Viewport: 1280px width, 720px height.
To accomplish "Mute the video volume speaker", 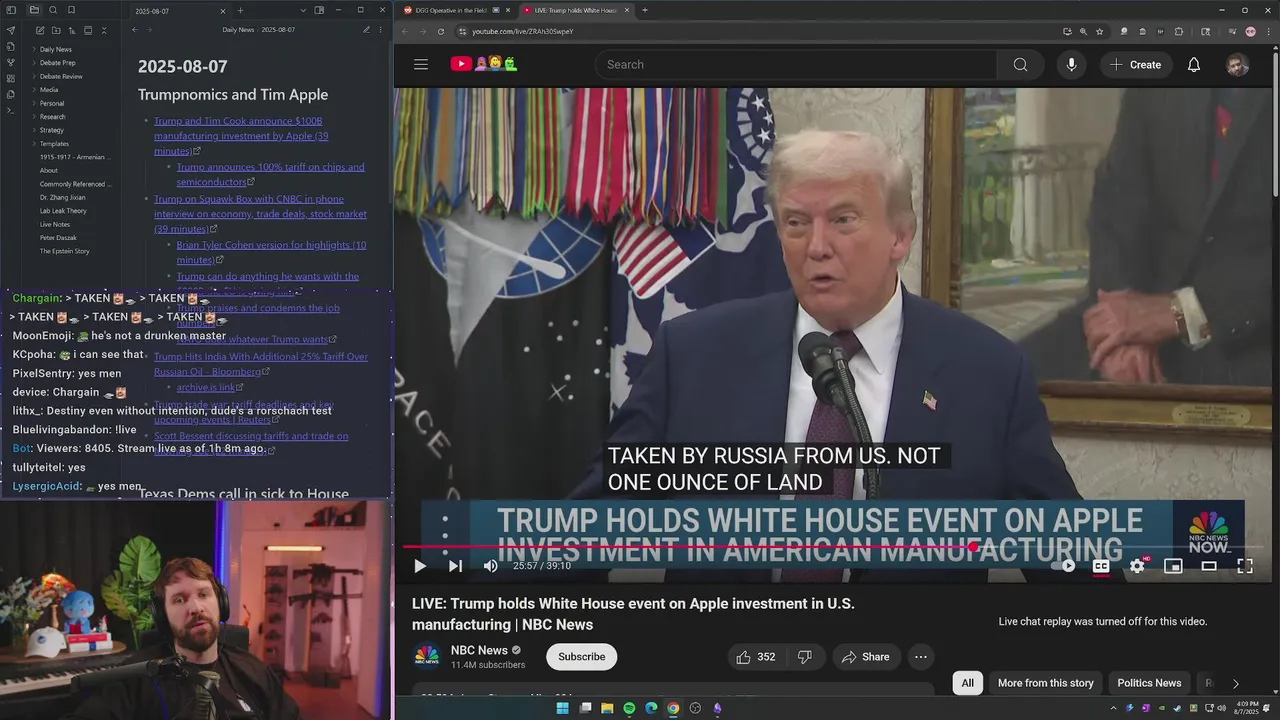I will pos(490,566).
